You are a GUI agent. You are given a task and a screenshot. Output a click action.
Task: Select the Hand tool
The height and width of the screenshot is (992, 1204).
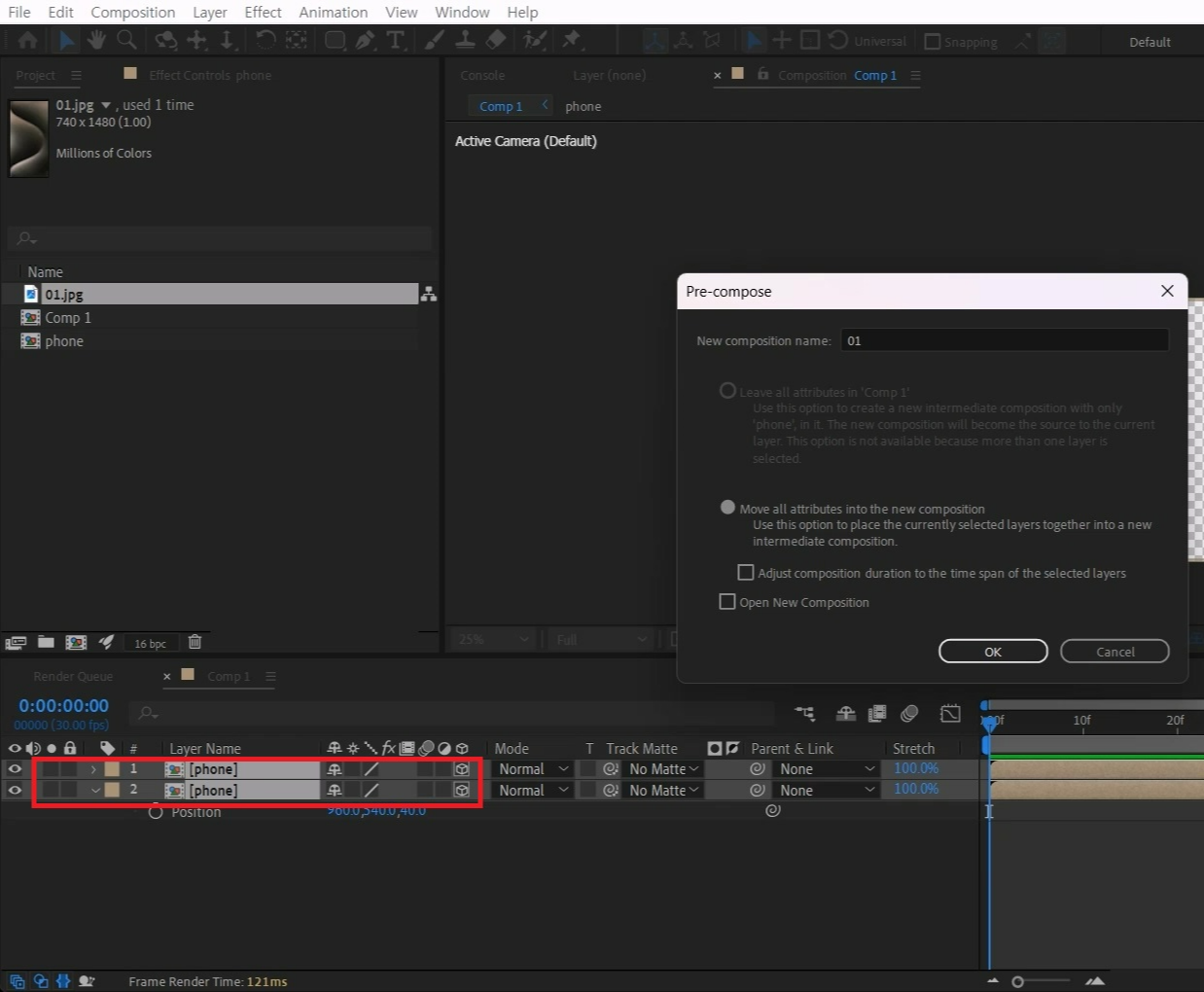click(96, 40)
